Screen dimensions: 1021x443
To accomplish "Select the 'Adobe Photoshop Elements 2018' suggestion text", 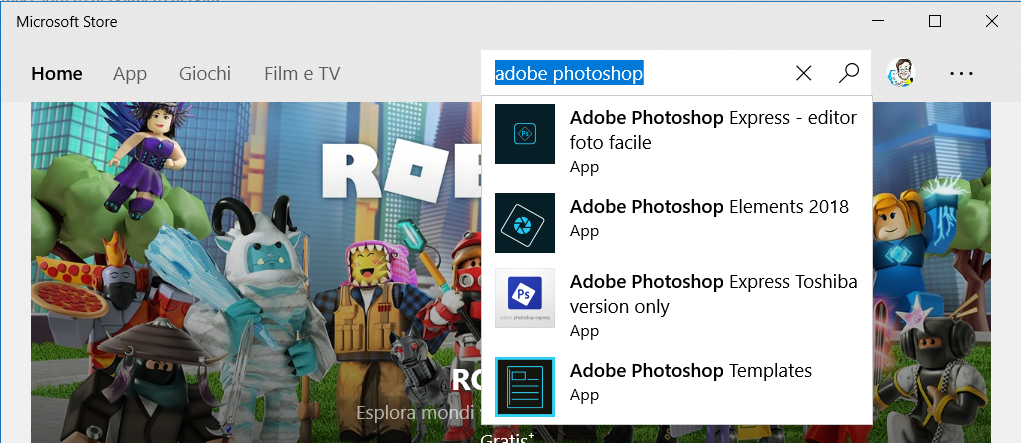I will pyautogui.click(x=708, y=207).
